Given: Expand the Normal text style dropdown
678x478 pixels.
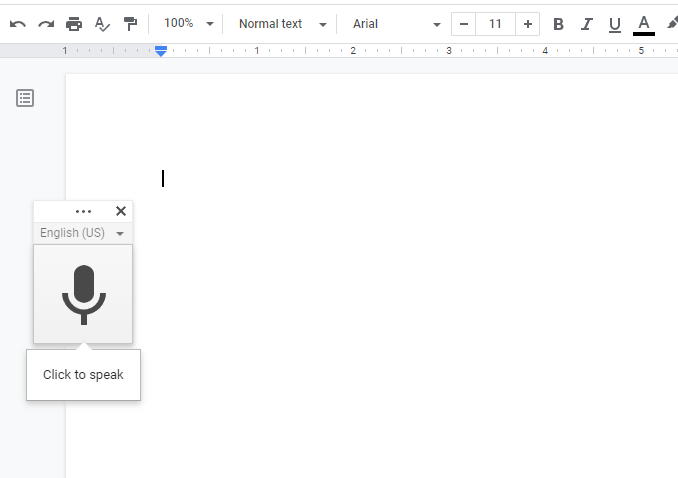Looking at the screenshot, I should coord(282,24).
